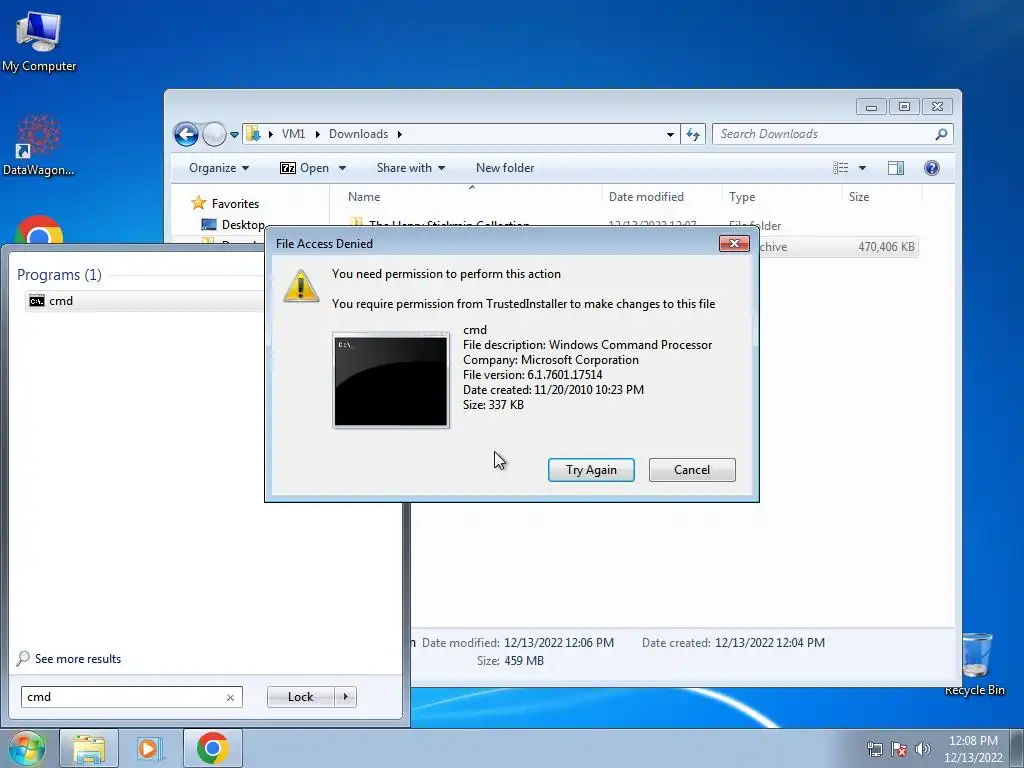Change view icon in Explorer toolbar

click(840, 168)
